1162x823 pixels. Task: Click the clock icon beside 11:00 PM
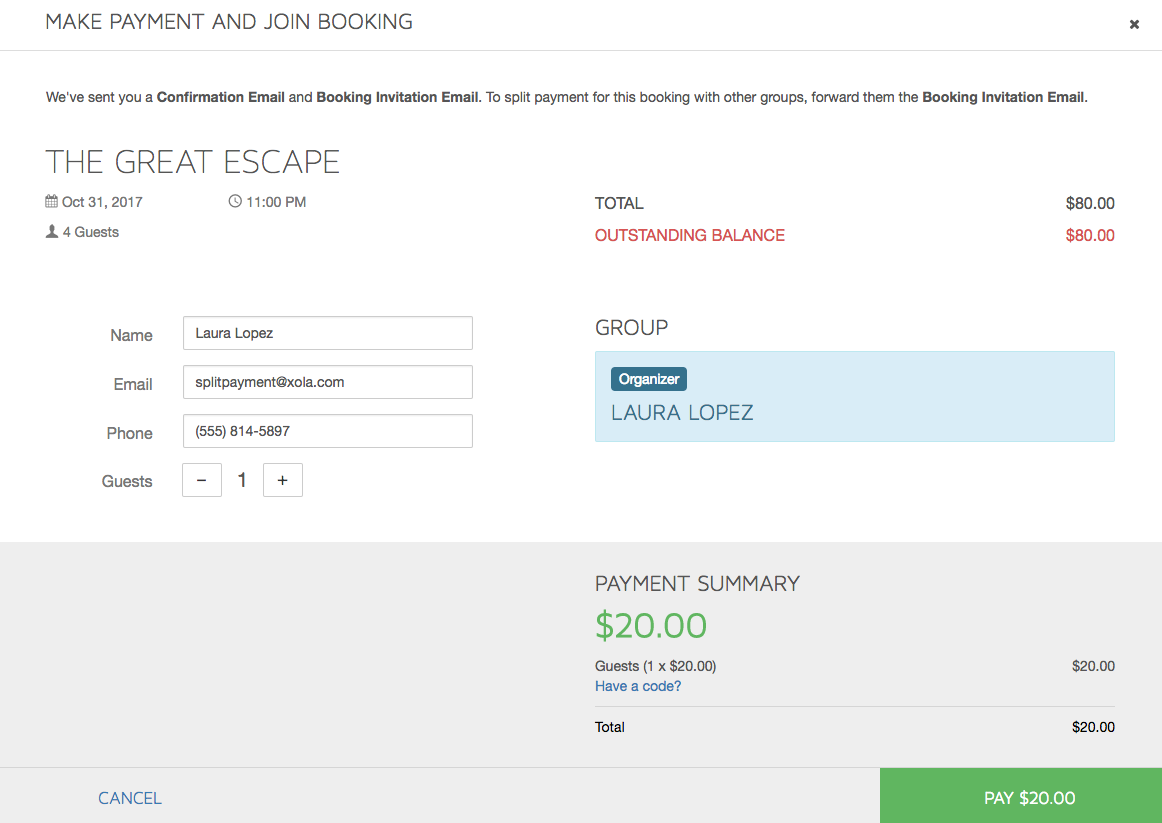(235, 201)
